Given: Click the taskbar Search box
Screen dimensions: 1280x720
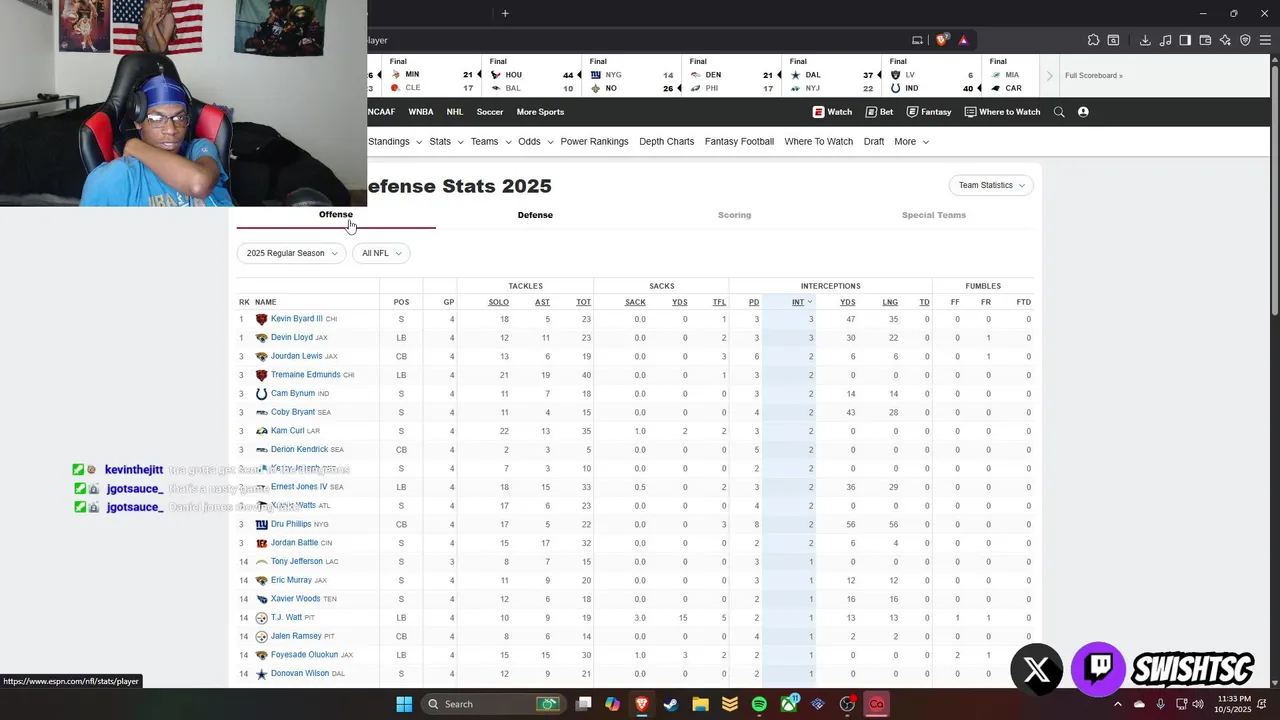Looking at the screenshot, I should coord(493,704).
